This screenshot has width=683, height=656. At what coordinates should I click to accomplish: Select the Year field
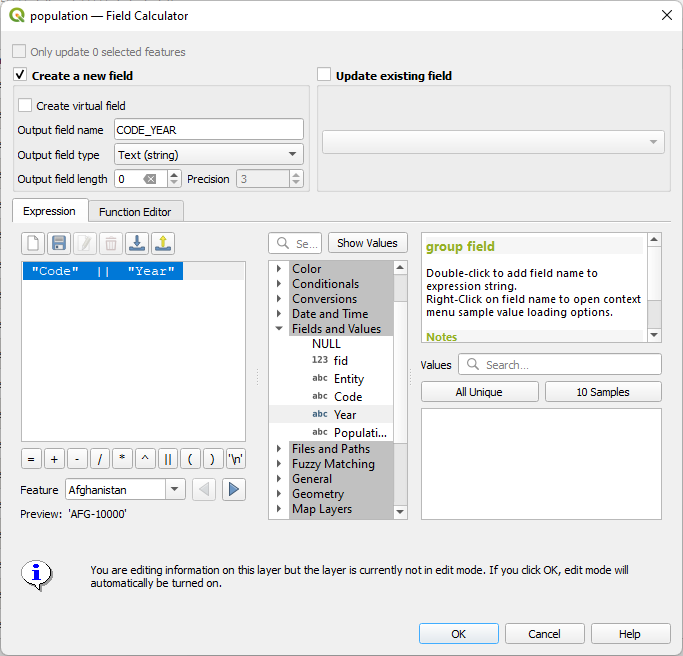coord(331,414)
